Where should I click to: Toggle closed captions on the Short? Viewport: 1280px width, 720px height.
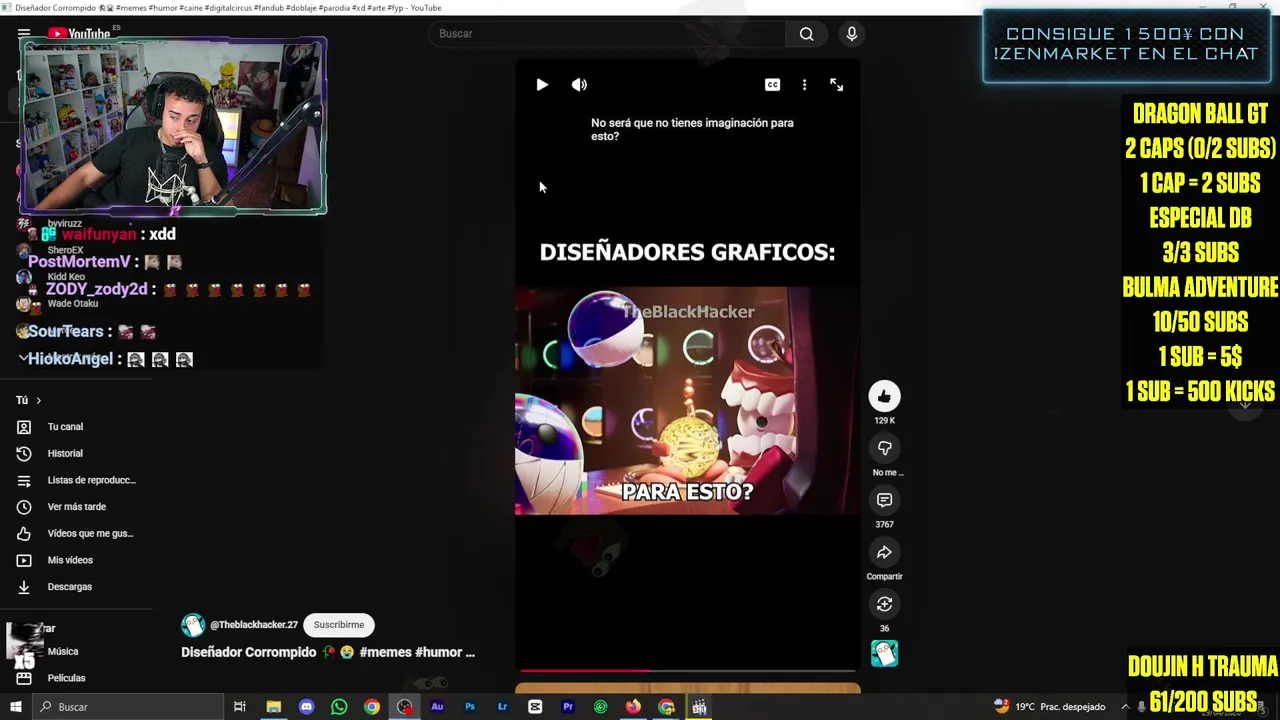(x=772, y=85)
